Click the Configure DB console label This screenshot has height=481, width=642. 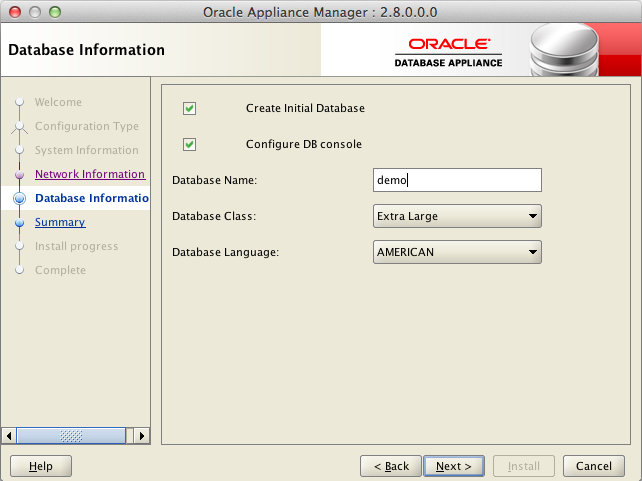tap(304, 144)
